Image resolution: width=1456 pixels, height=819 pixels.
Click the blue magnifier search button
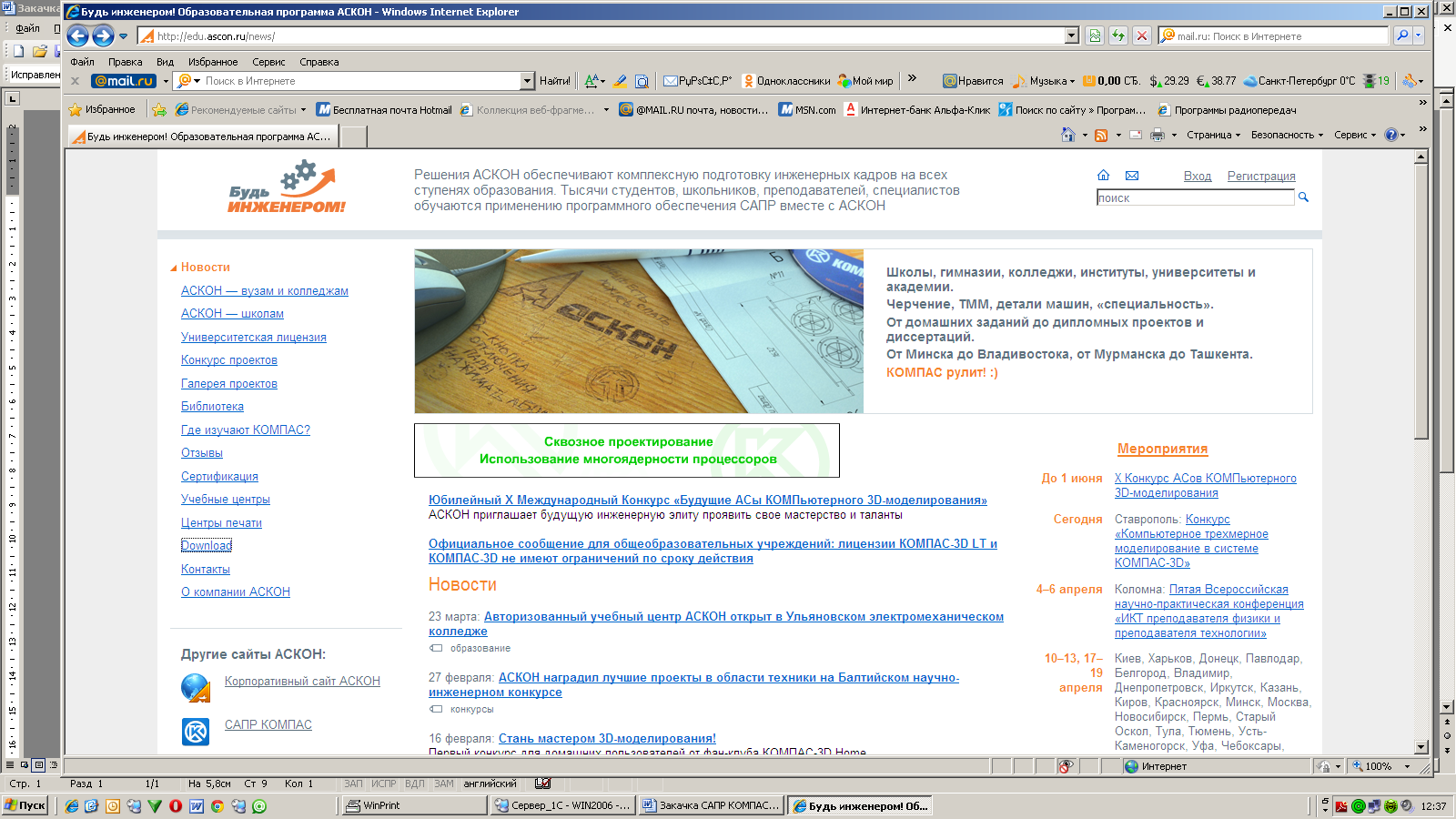(x=1403, y=35)
